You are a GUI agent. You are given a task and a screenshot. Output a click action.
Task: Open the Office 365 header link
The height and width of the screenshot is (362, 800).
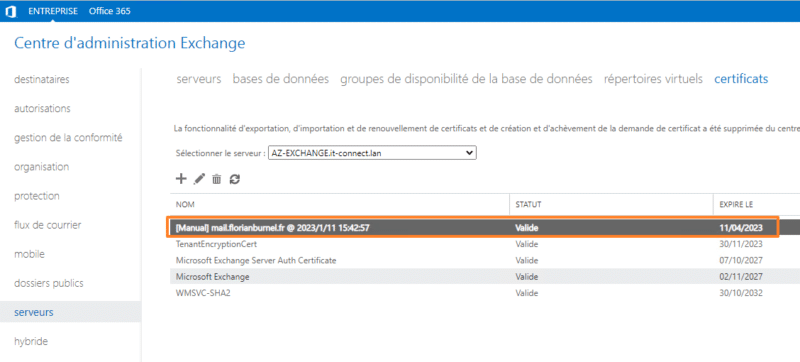tap(110, 11)
